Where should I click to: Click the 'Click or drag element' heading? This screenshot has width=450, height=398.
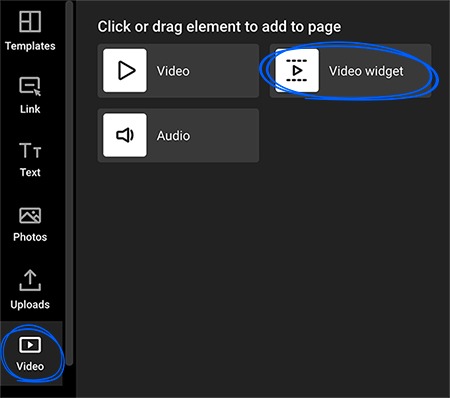219,27
